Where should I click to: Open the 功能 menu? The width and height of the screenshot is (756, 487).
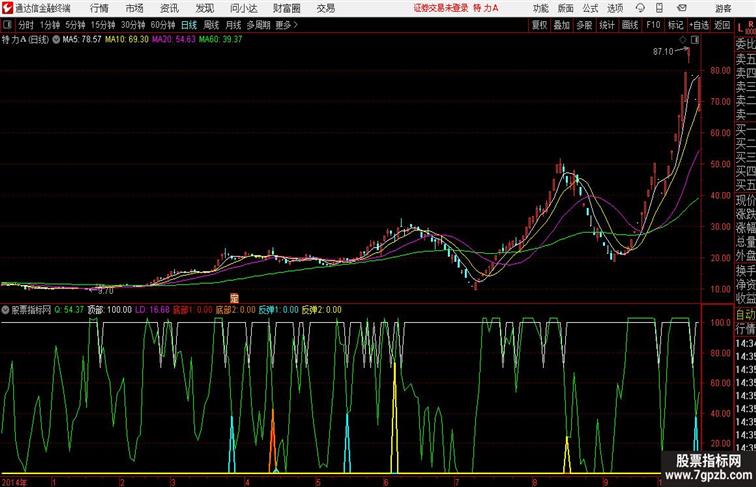[x=540, y=8]
